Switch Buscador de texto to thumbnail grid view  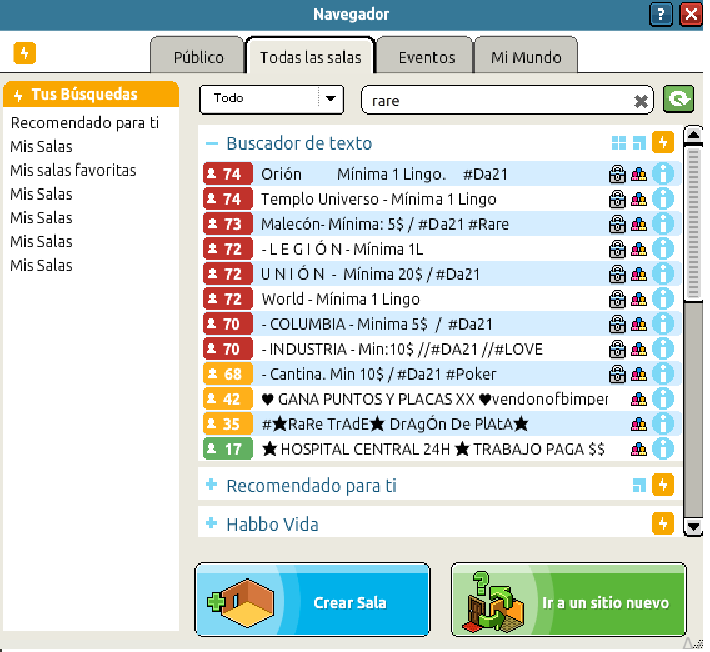619,143
